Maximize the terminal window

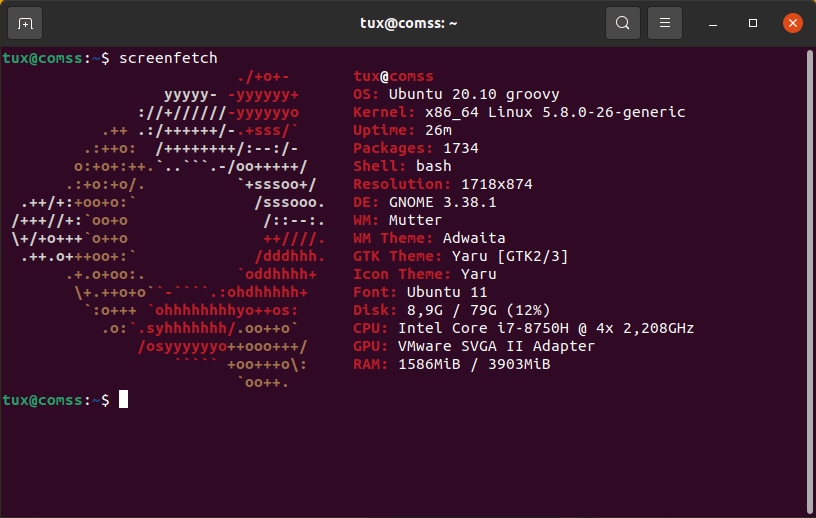[753, 23]
